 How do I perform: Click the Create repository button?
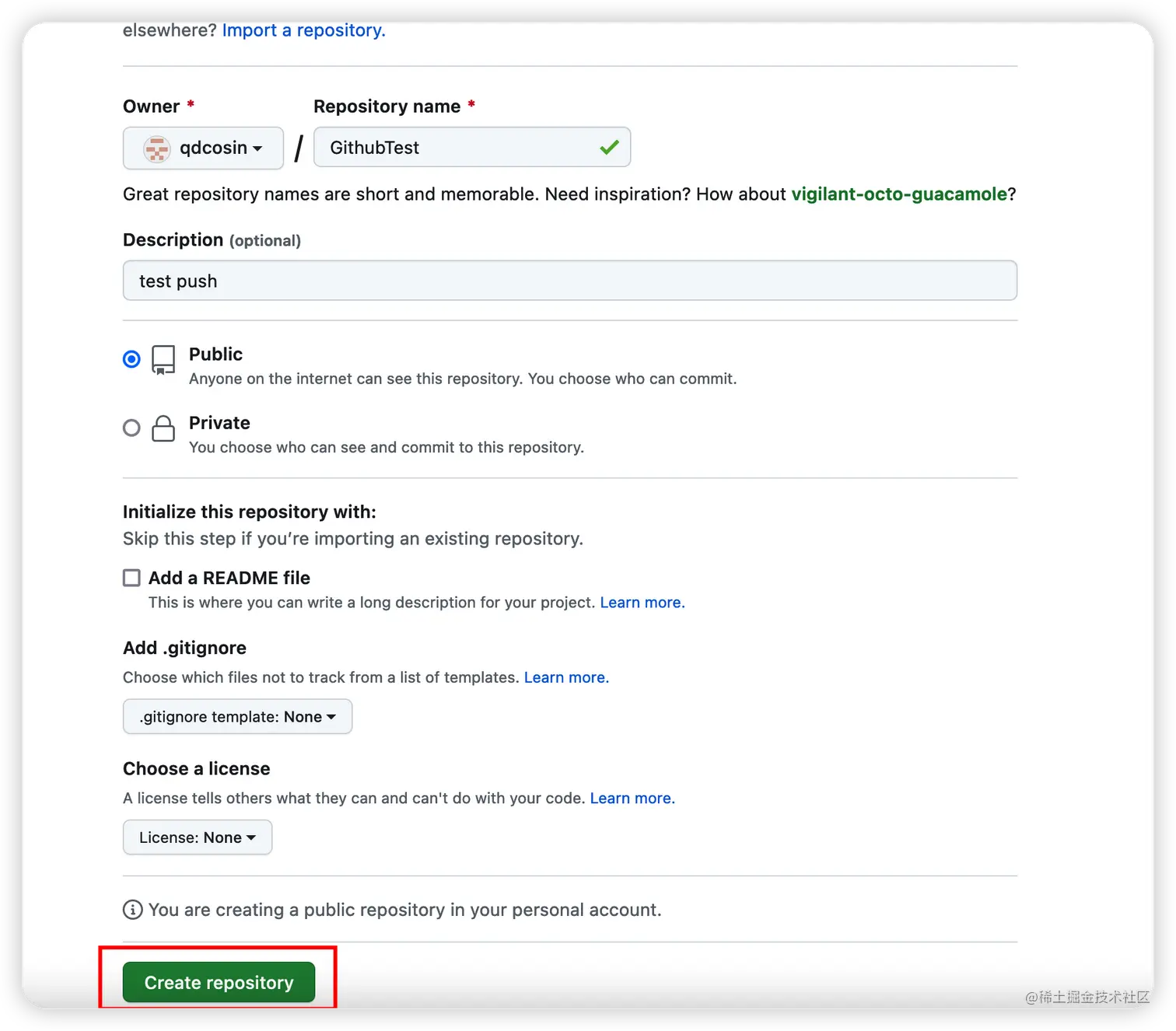pyautogui.click(x=219, y=983)
